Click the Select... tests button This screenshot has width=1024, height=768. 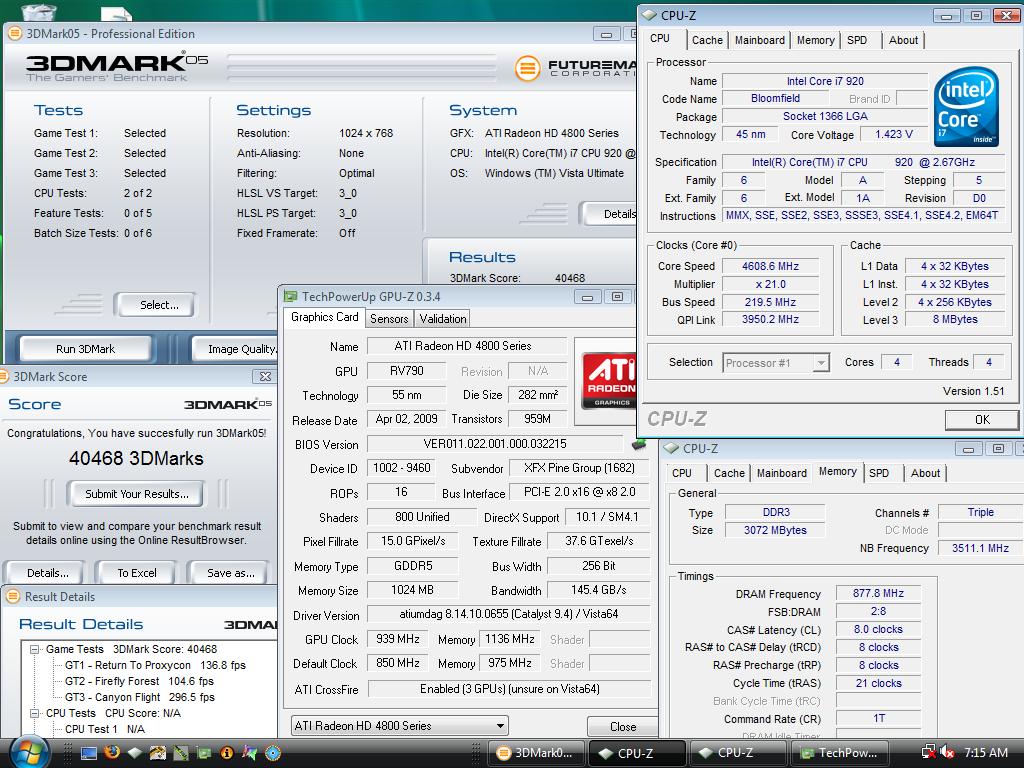click(155, 304)
